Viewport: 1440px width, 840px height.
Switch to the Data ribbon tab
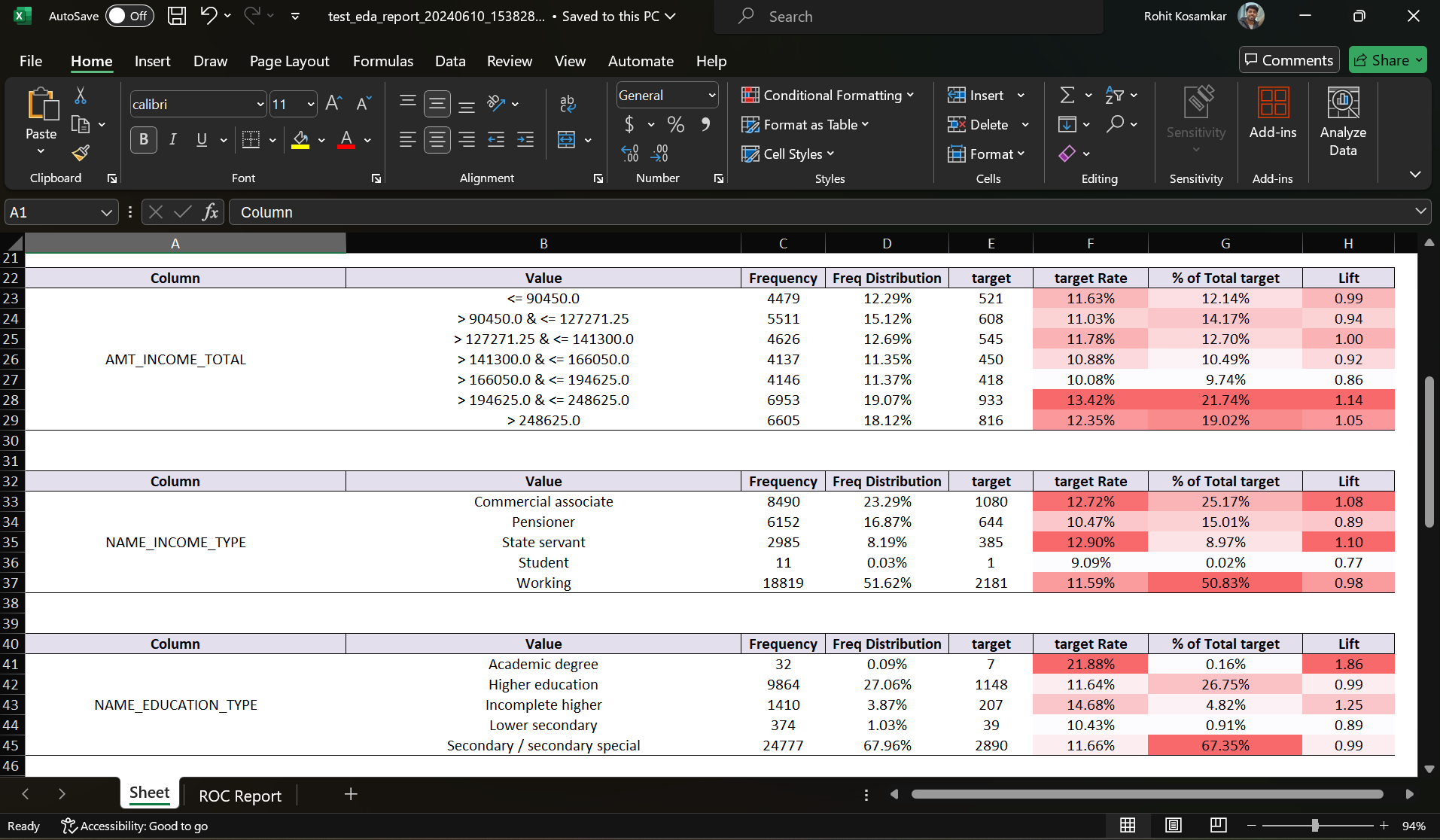(x=449, y=61)
